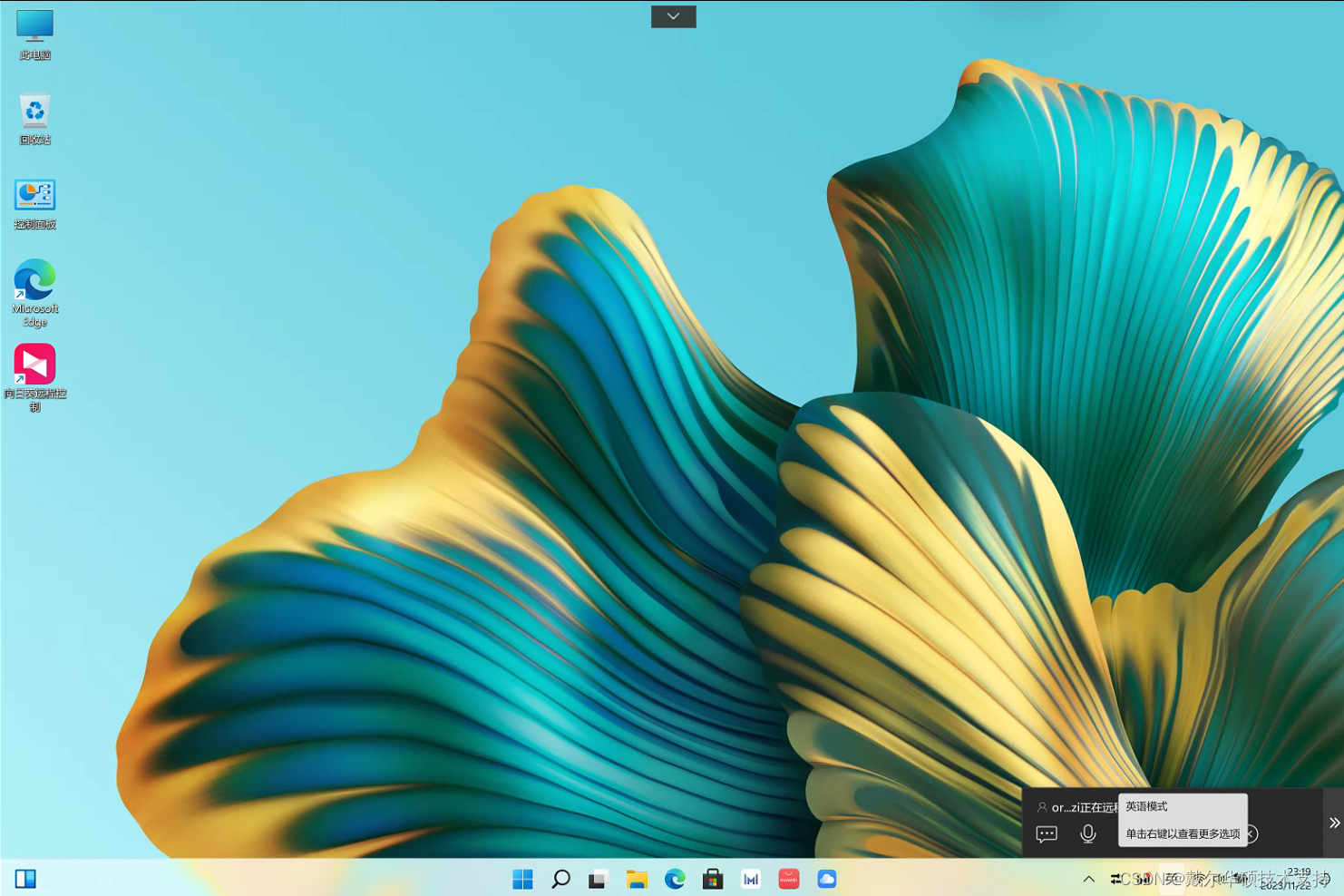Expand the remote session top toolbar chevron
1344x896 pixels.
673,16
